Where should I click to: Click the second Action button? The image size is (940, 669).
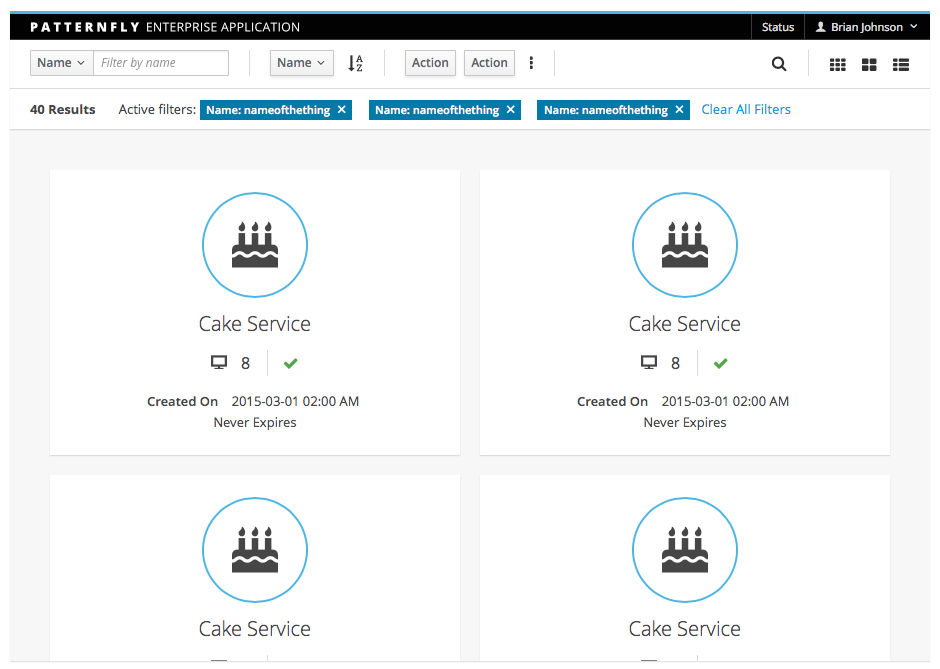click(489, 63)
